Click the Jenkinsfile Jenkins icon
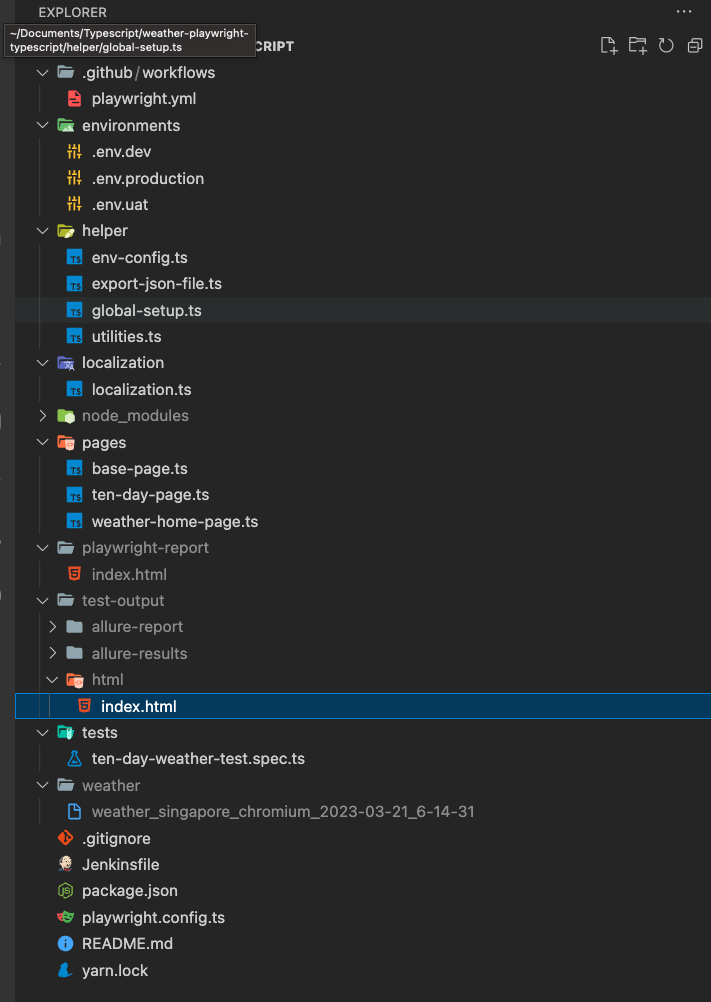711x1002 pixels. 65,864
